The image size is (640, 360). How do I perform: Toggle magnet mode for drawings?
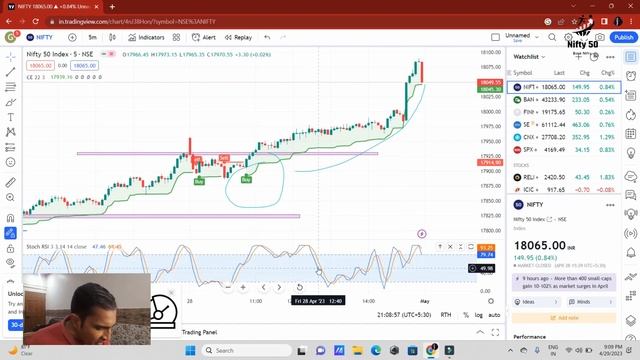point(11,218)
